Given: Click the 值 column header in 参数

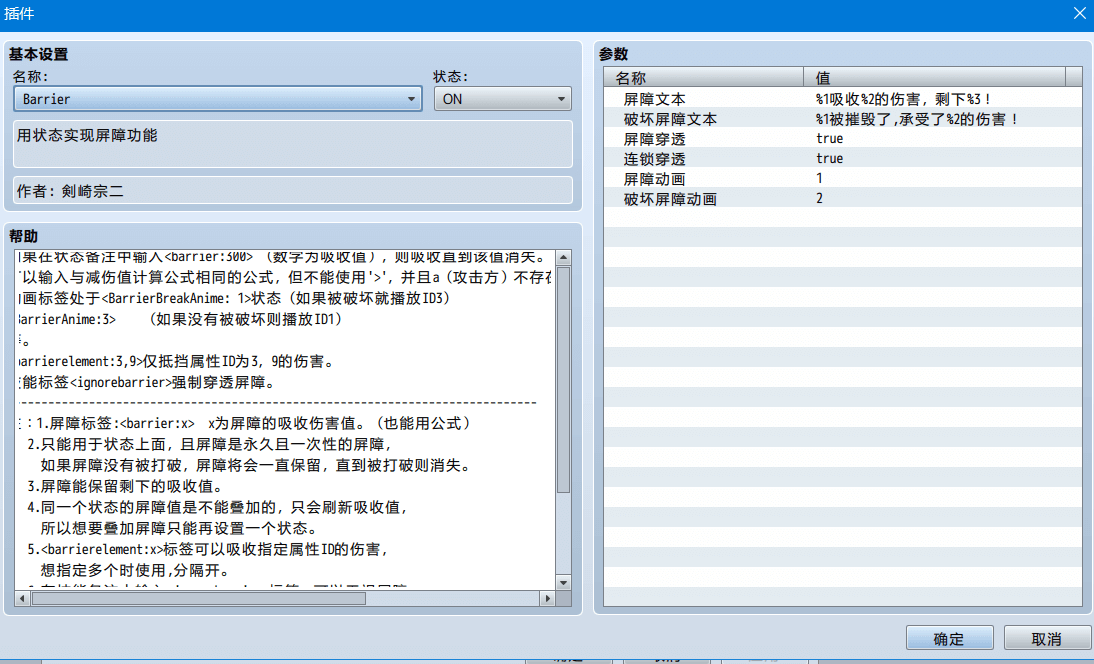Looking at the screenshot, I should [935, 77].
